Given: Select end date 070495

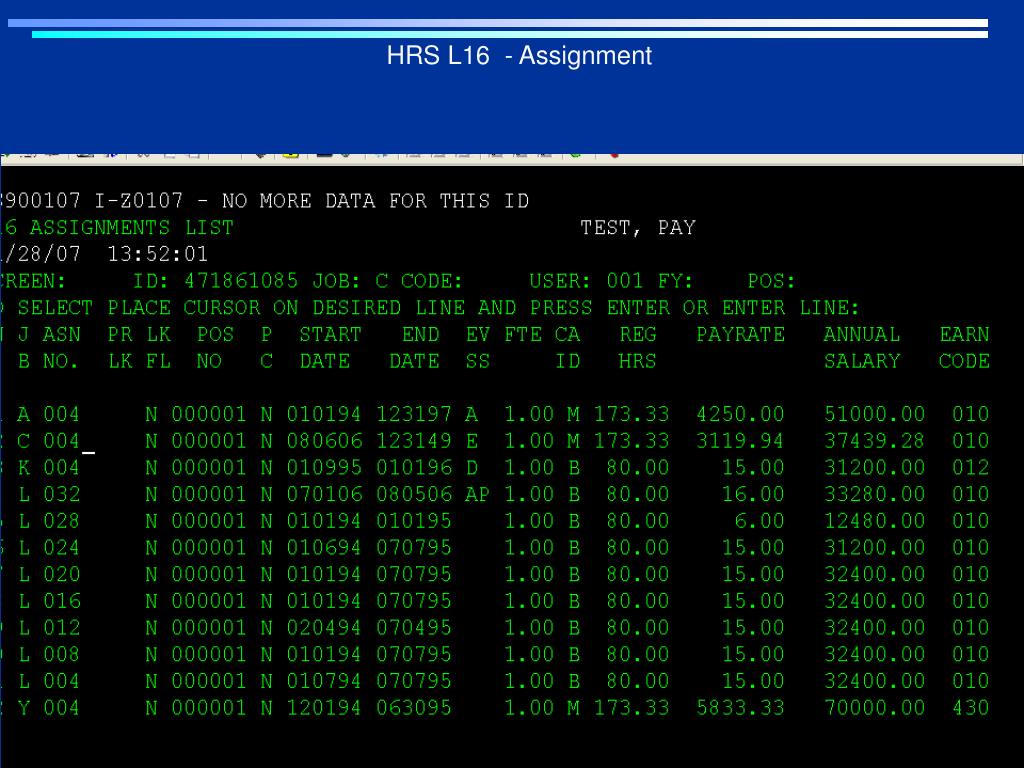Looking at the screenshot, I should (x=414, y=628).
